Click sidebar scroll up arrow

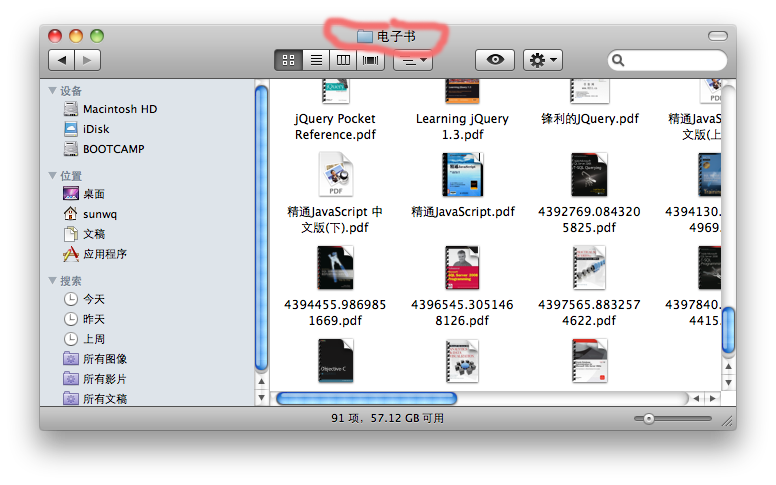tap(261, 382)
